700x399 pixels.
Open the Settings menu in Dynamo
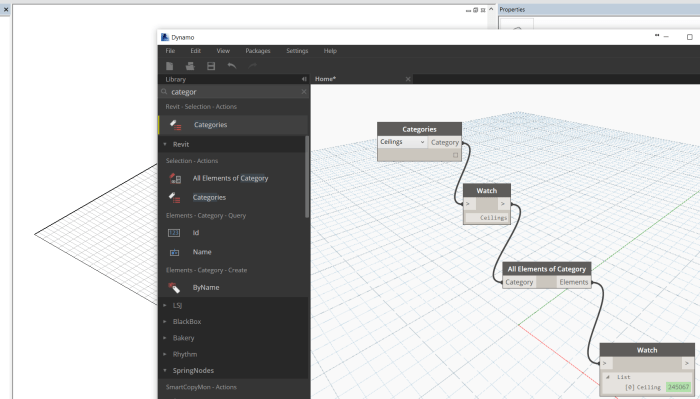point(297,51)
